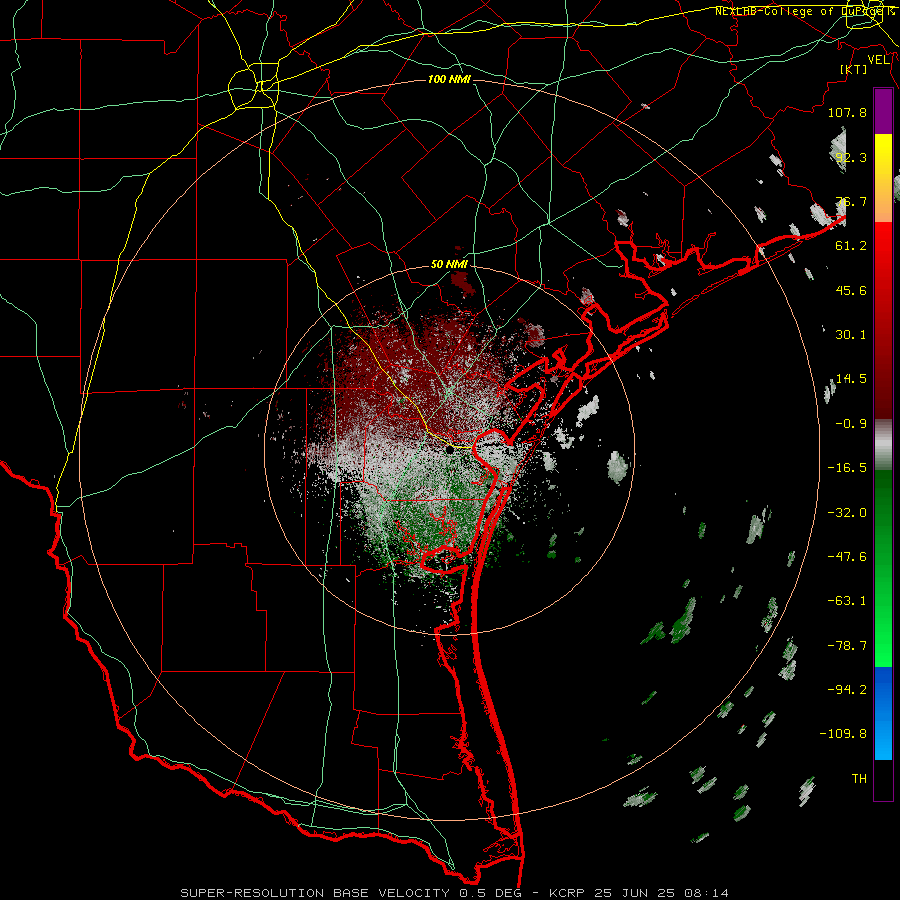Click the -78.7 velocity scale value

click(x=847, y=646)
